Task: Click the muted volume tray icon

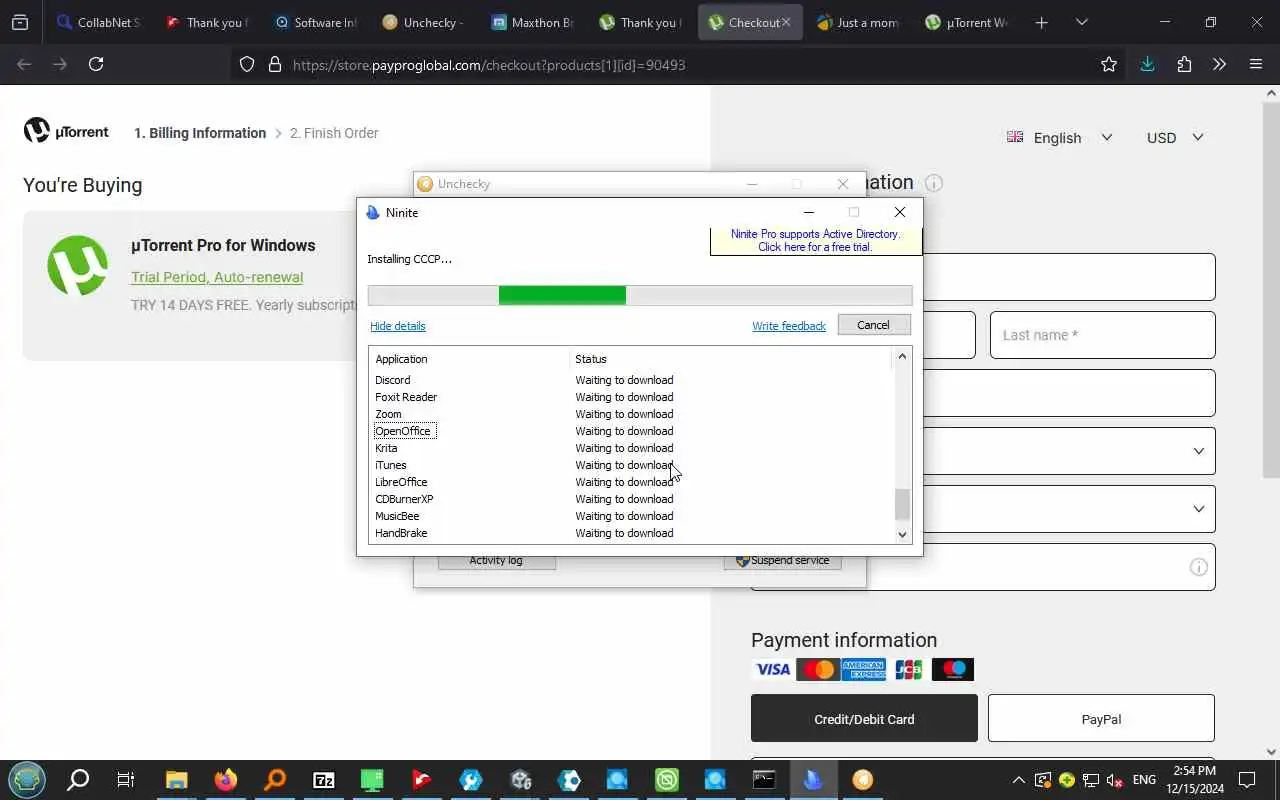Action: [1114, 780]
